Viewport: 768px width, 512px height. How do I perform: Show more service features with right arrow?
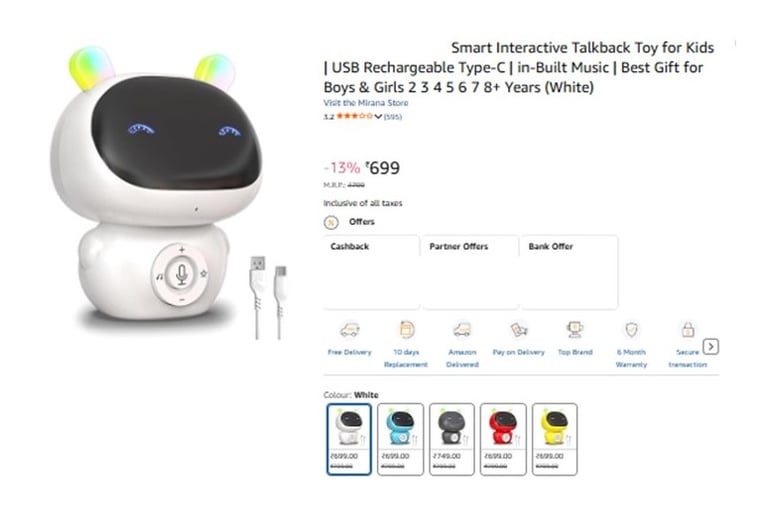tap(711, 347)
